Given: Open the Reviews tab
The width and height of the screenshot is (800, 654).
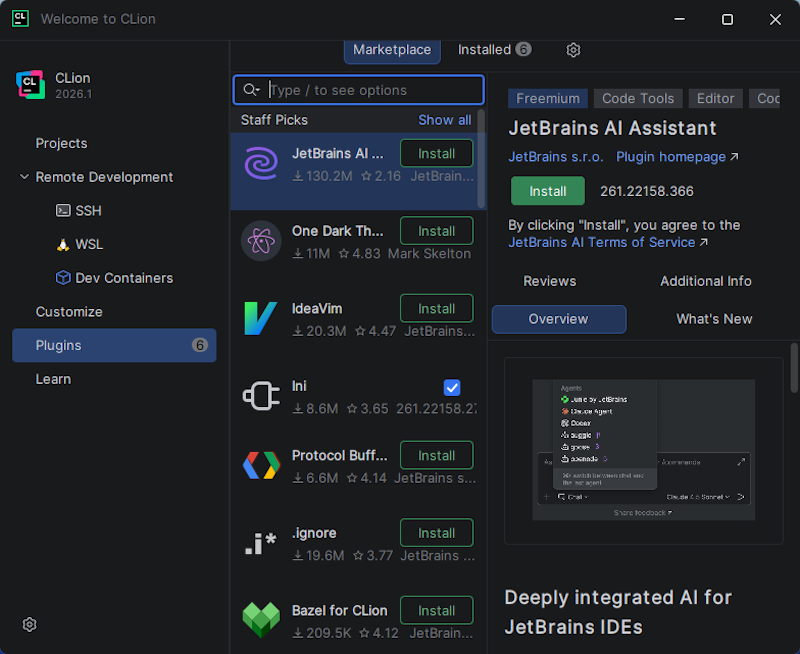Looking at the screenshot, I should pyautogui.click(x=549, y=281).
